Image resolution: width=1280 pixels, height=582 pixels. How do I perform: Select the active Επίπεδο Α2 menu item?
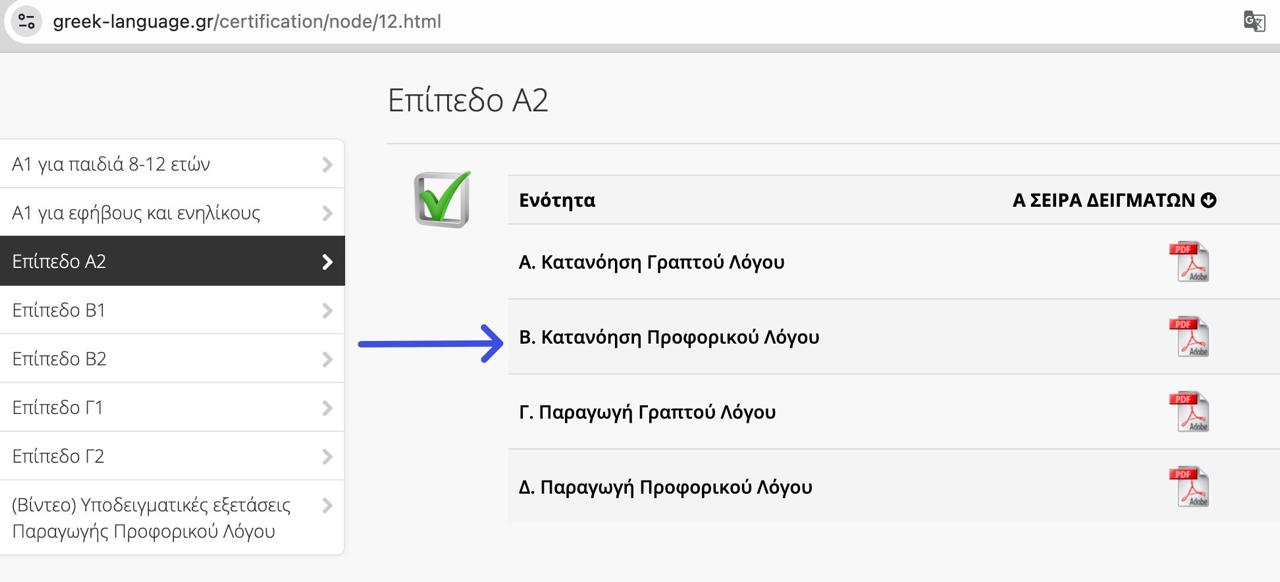coord(59,262)
